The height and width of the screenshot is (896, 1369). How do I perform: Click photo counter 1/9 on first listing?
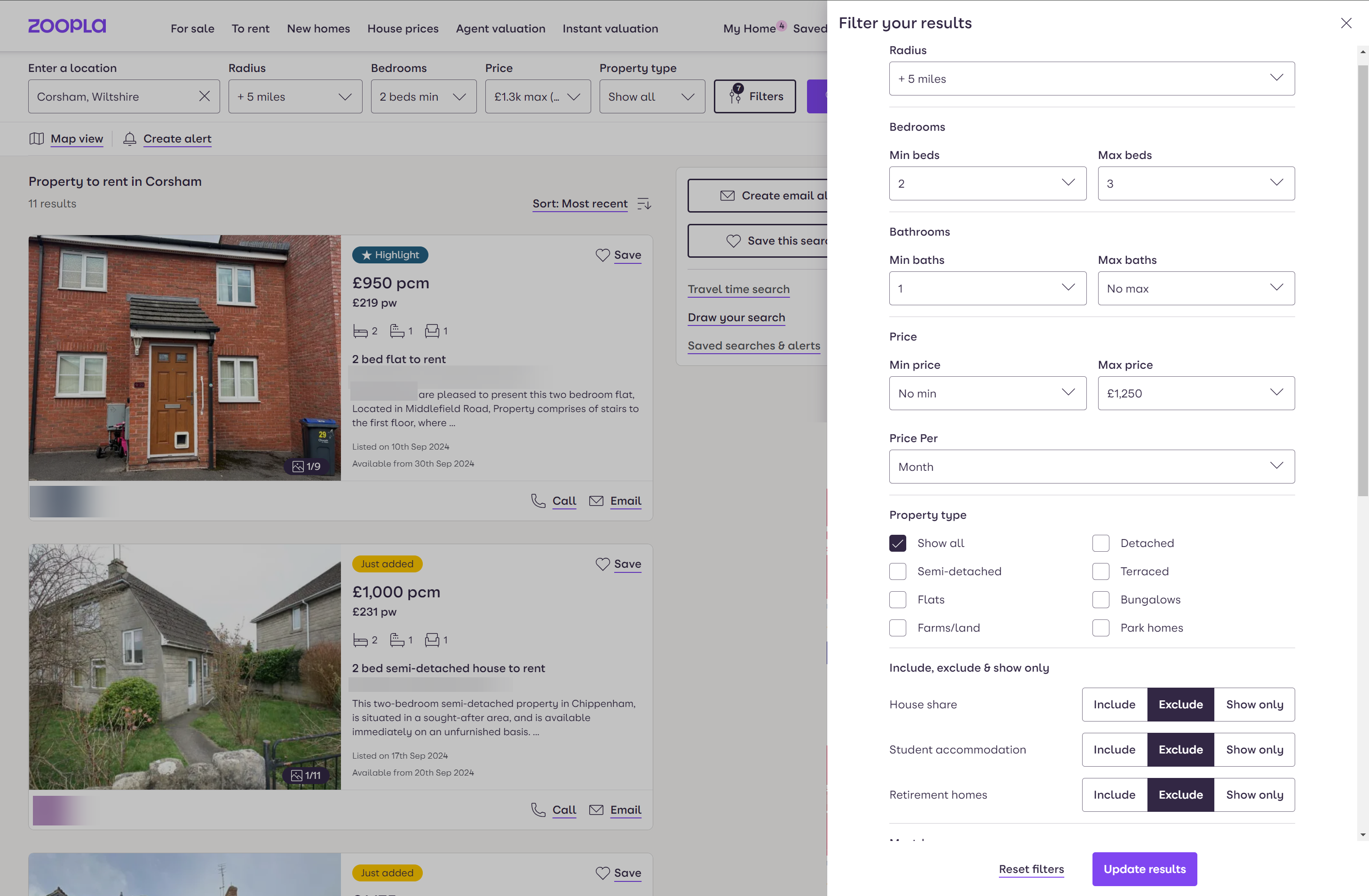(307, 466)
